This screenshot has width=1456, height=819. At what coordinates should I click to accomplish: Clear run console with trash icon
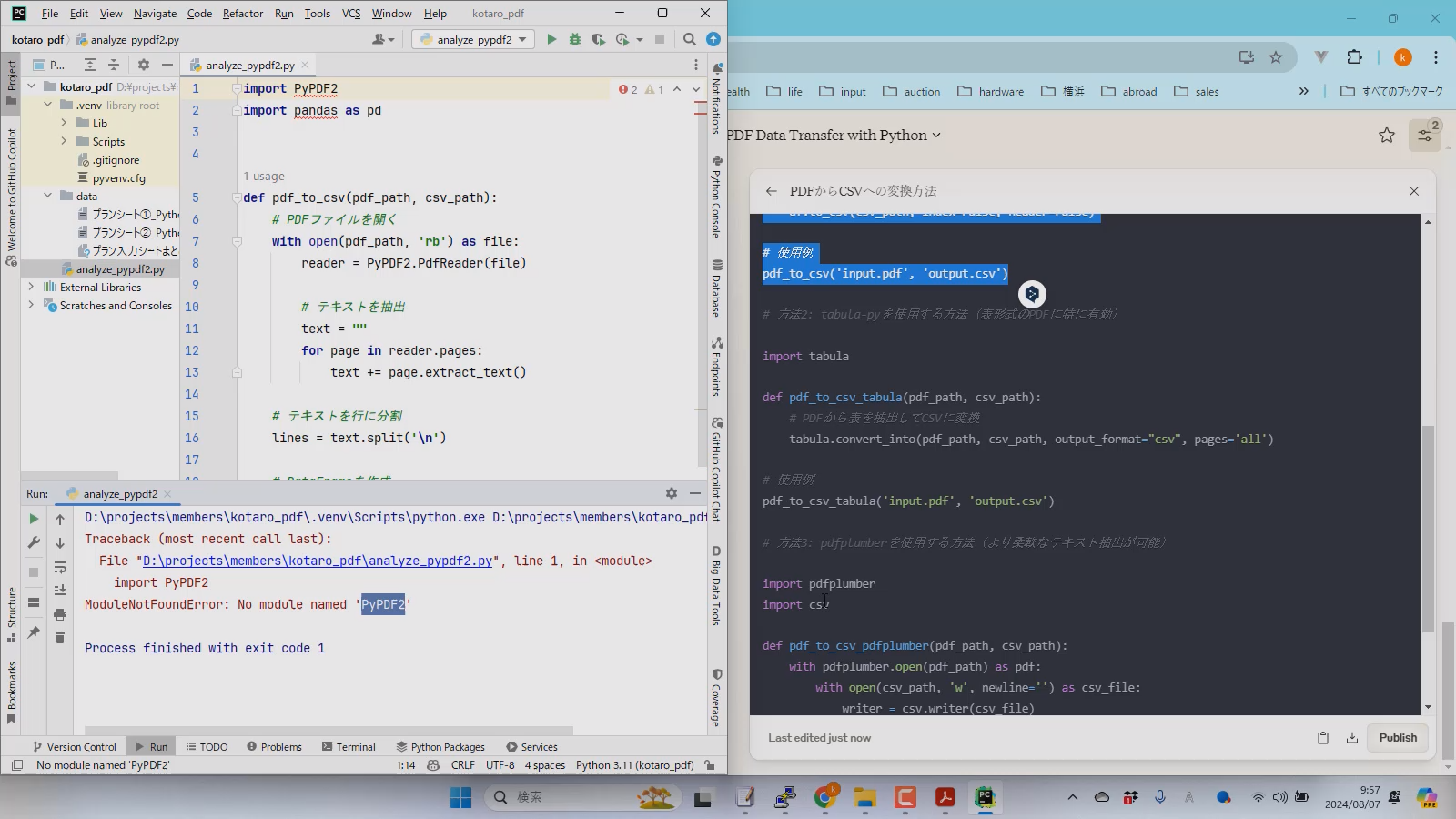coord(60,638)
